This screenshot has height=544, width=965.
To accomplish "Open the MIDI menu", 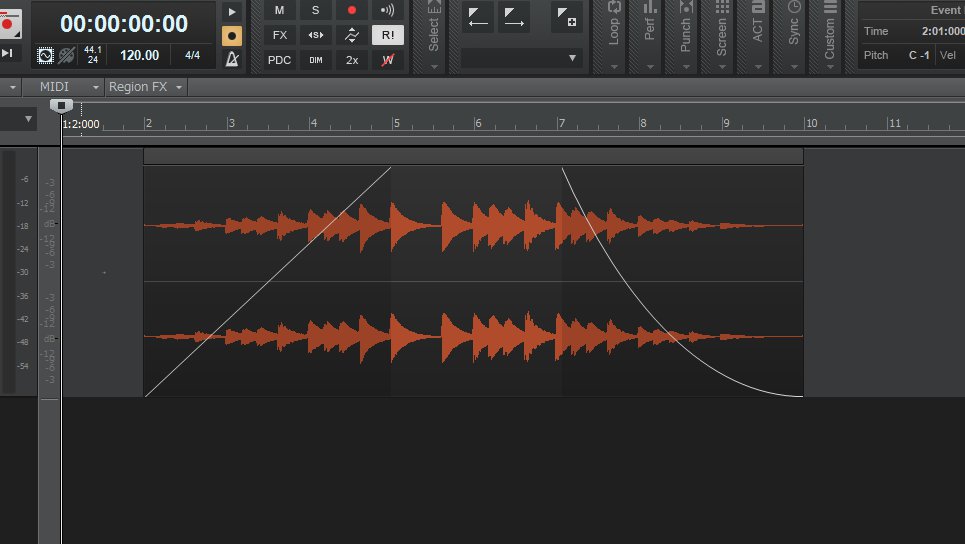I will pyautogui.click(x=70, y=87).
